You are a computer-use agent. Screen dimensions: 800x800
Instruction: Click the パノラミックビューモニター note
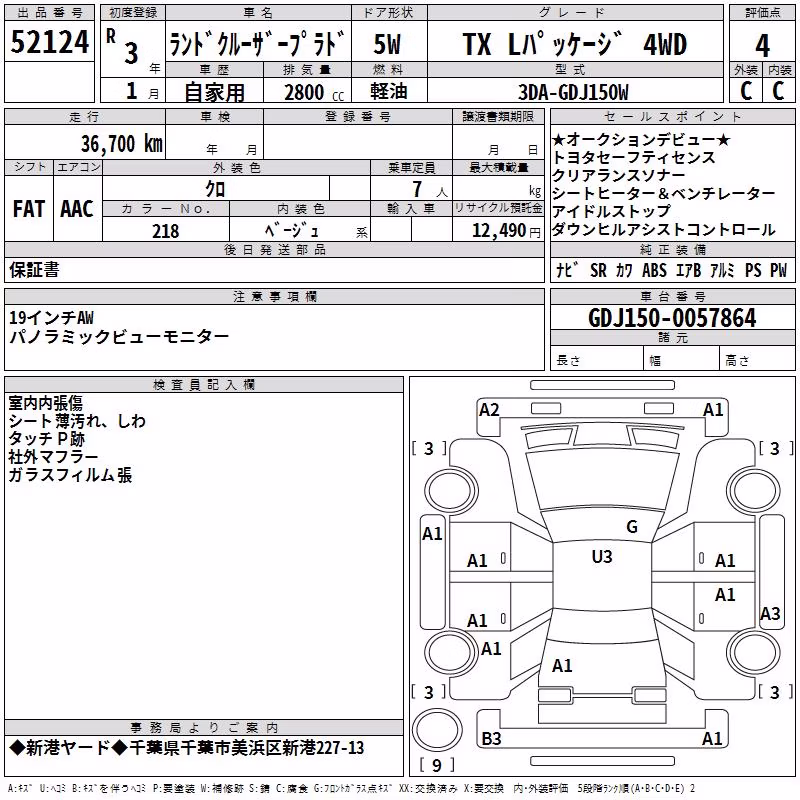coord(119,336)
